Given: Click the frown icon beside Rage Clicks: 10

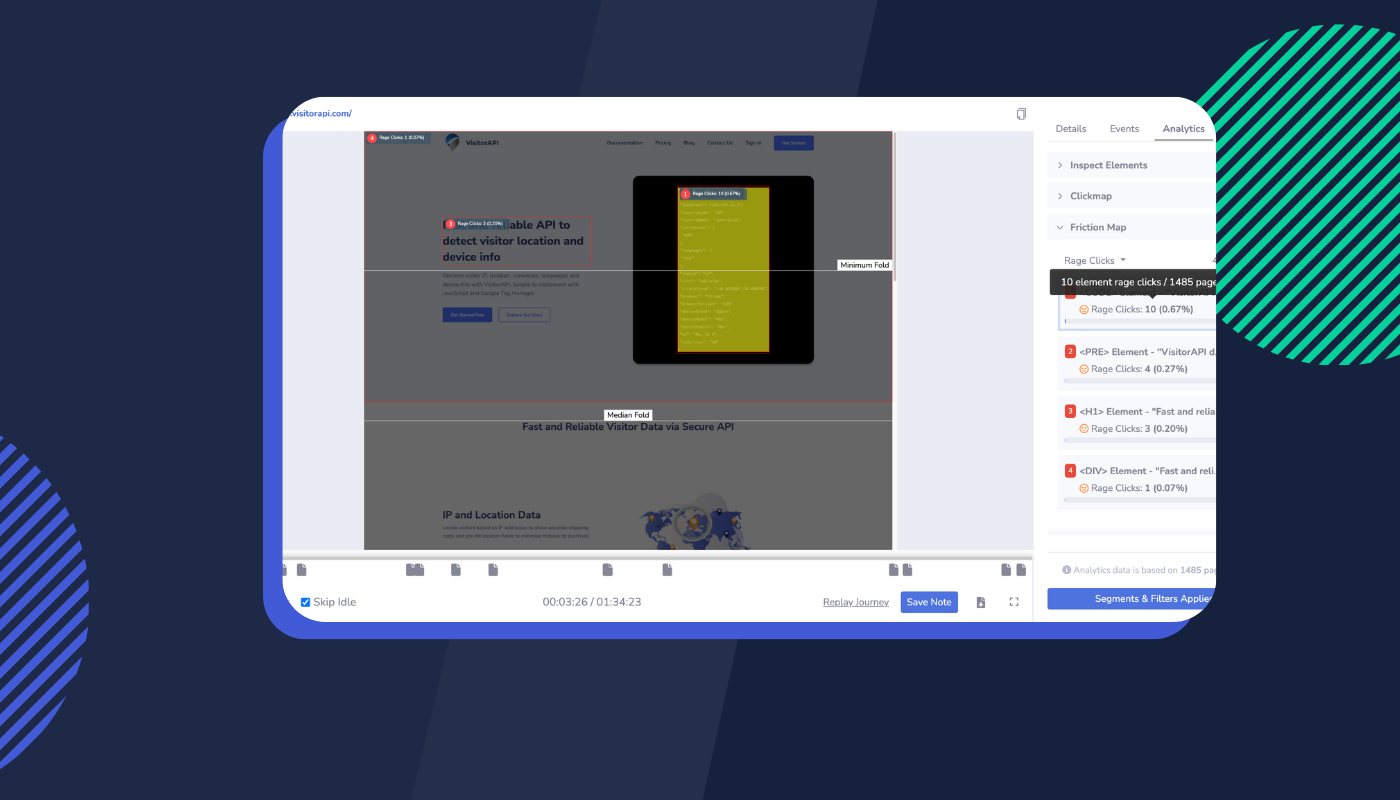Looking at the screenshot, I should click(x=1083, y=309).
